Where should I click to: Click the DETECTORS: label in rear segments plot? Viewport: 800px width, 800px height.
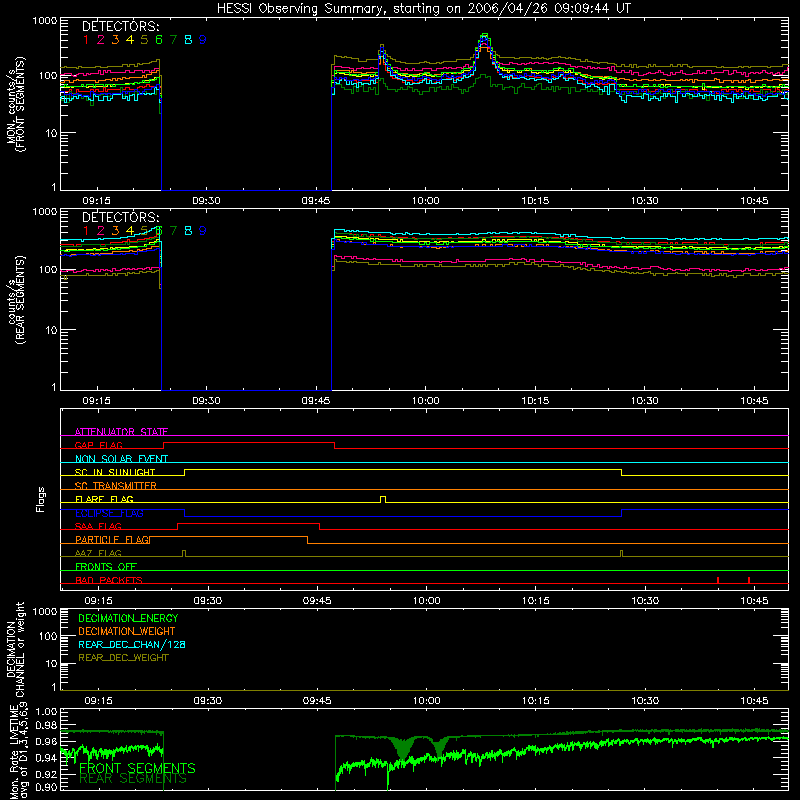coord(120,217)
